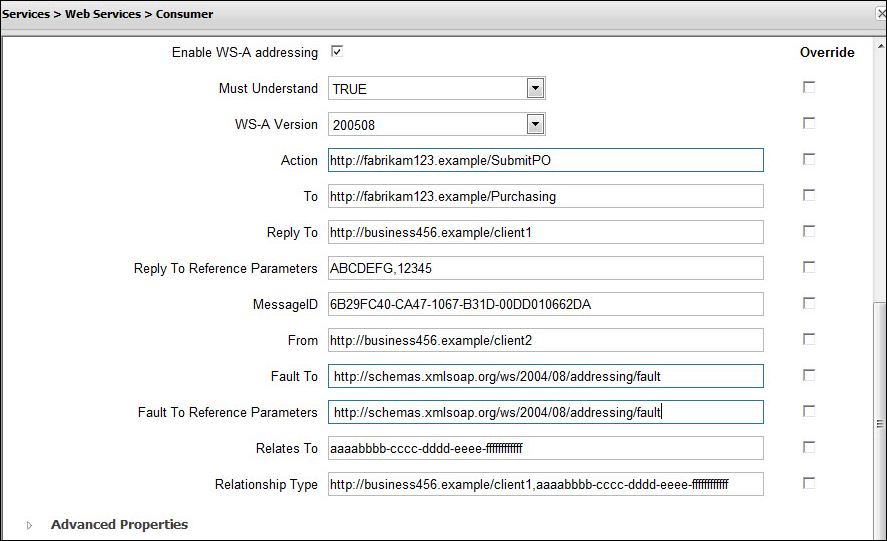The width and height of the screenshot is (887, 541).
Task: Open the Must Understand dropdown
Action: point(535,88)
